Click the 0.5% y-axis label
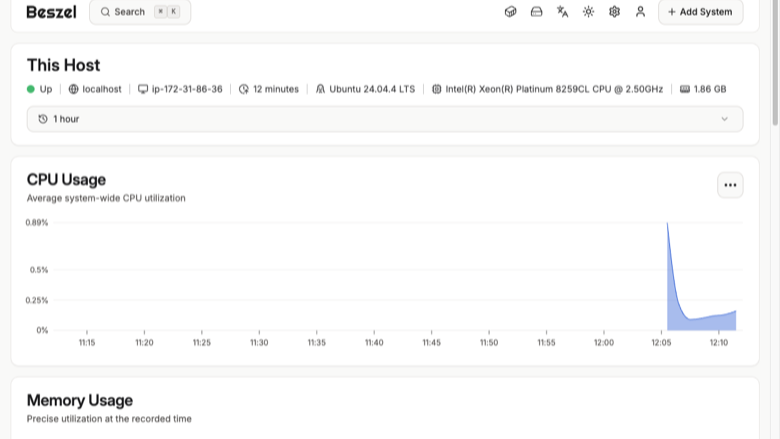780x439 pixels. click(x=39, y=270)
